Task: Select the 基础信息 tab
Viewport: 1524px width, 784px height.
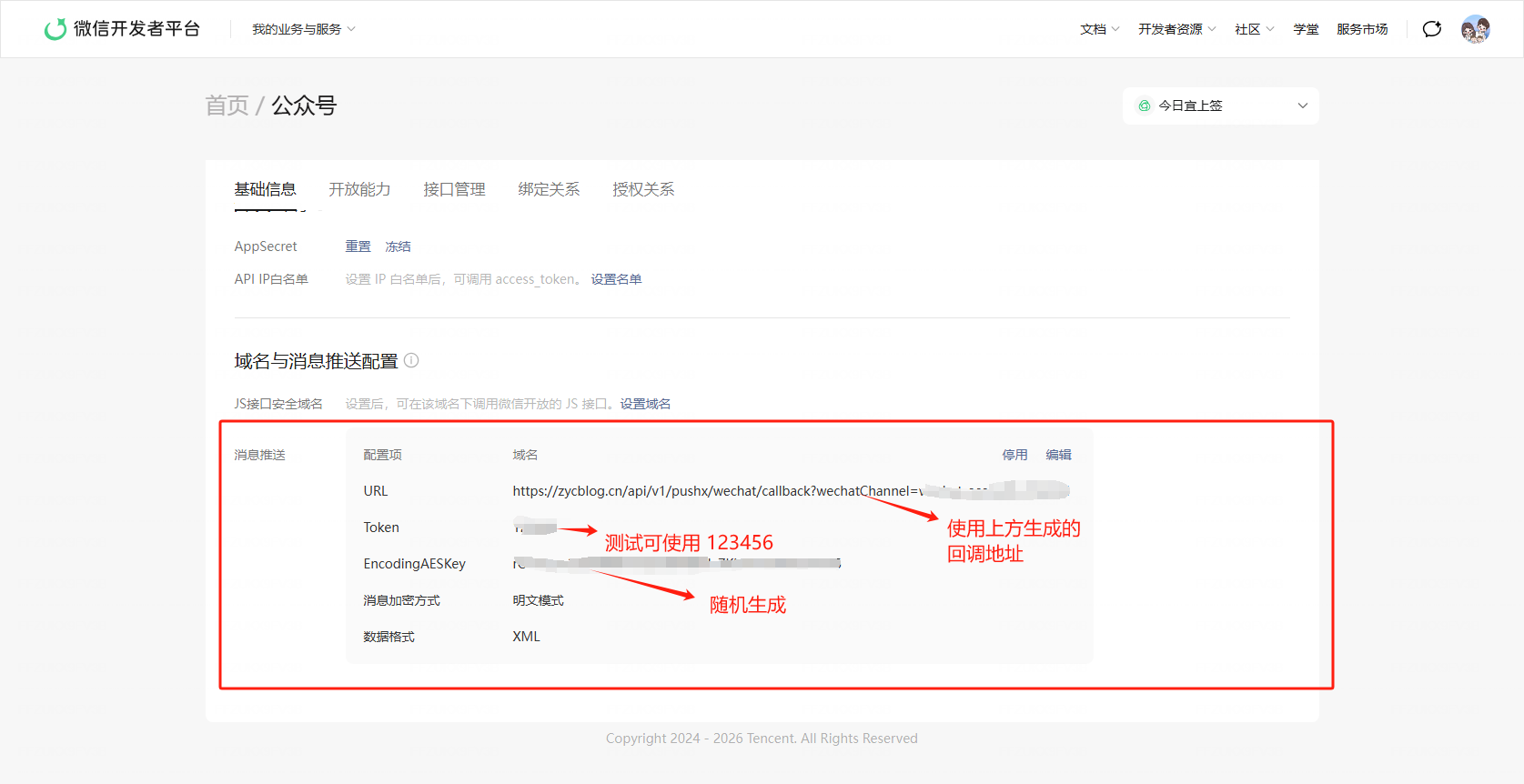Action: [x=265, y=189]
